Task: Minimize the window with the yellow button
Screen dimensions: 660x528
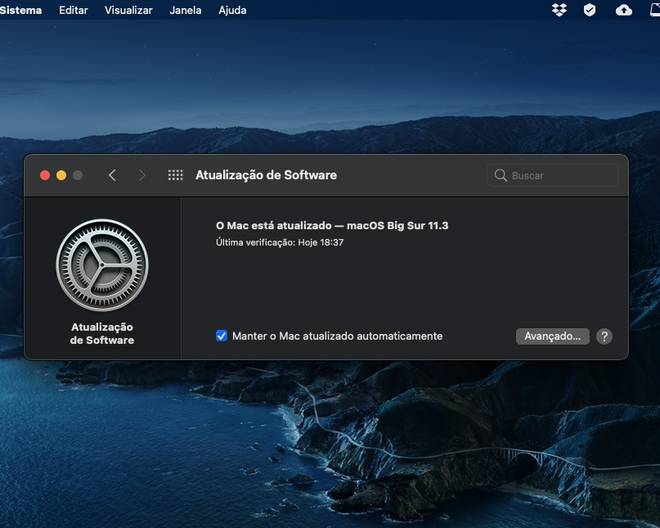Action: click(x=61, y=175)
